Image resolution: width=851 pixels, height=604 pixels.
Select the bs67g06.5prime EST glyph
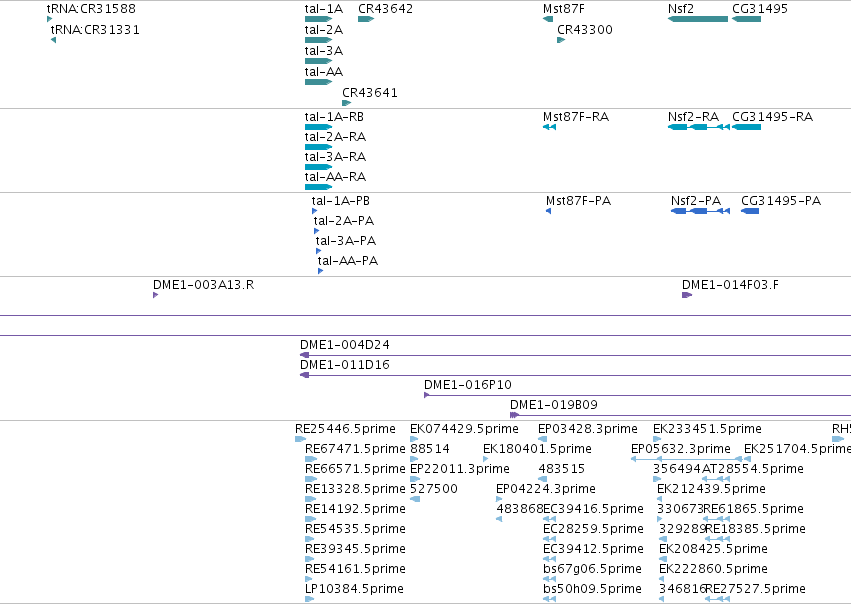[549, 579]
